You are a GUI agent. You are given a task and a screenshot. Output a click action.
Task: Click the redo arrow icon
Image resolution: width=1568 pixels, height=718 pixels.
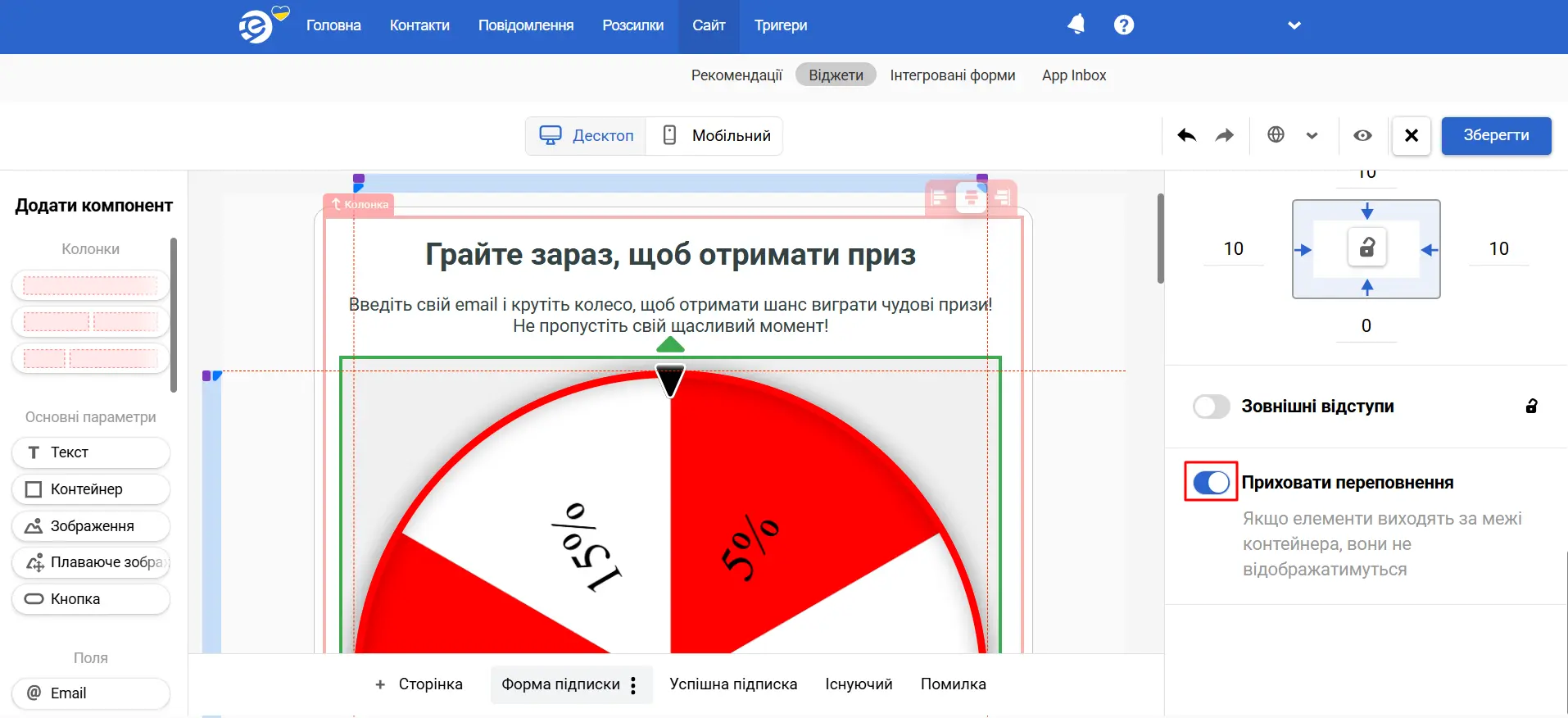[x=1225, y=135]
